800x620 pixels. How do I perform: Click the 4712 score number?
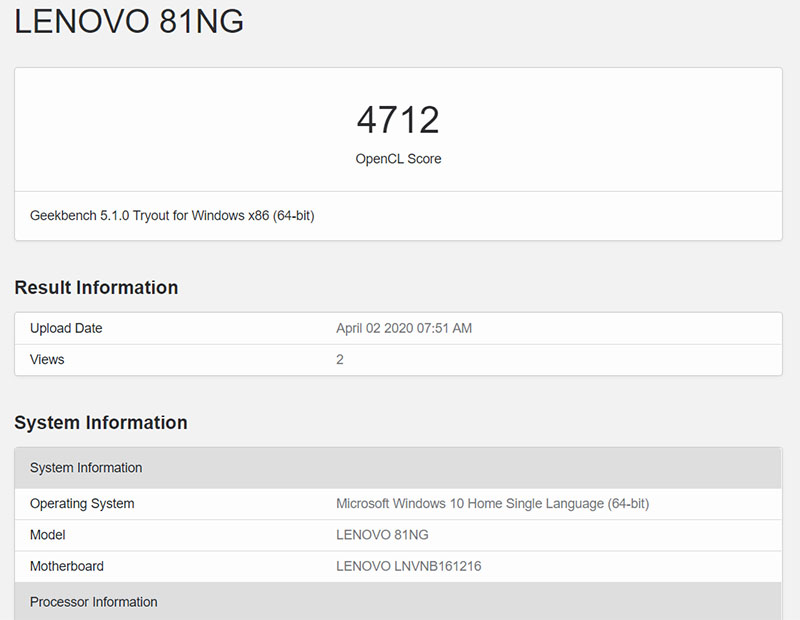click(398, 120)
